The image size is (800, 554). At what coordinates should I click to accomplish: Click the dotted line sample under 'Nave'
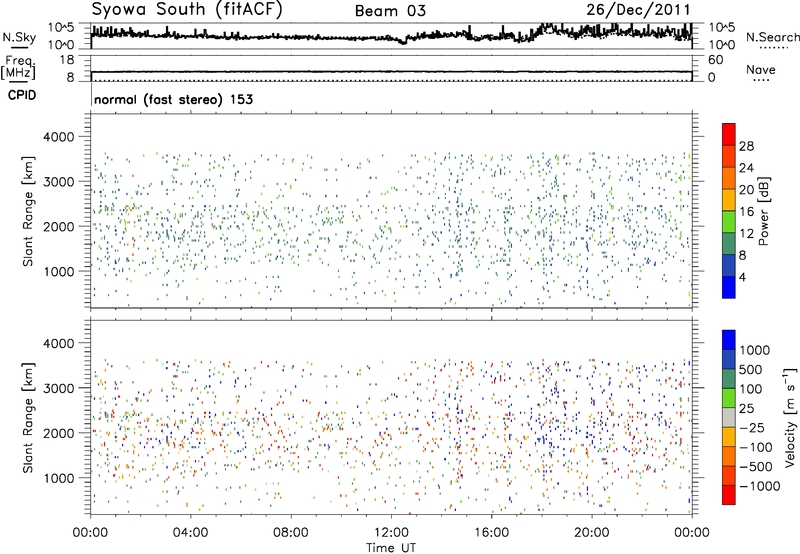761,81
